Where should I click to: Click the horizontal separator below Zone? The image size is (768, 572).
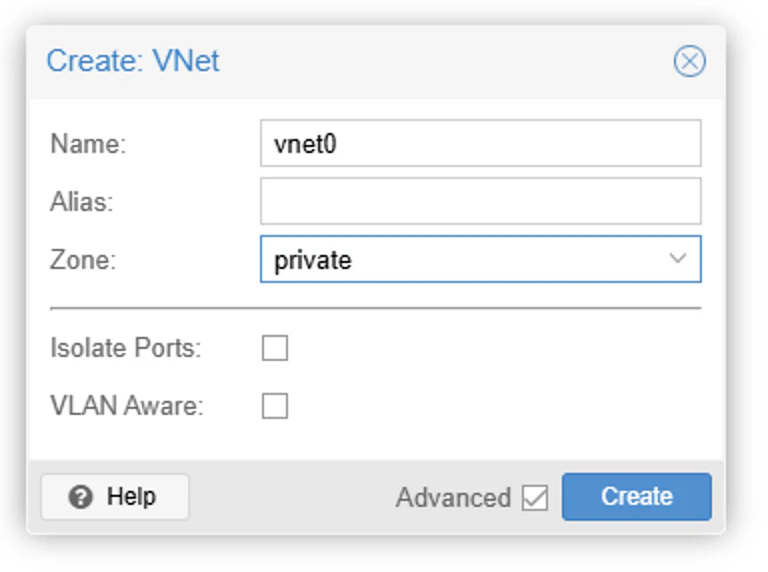[375, 309]
